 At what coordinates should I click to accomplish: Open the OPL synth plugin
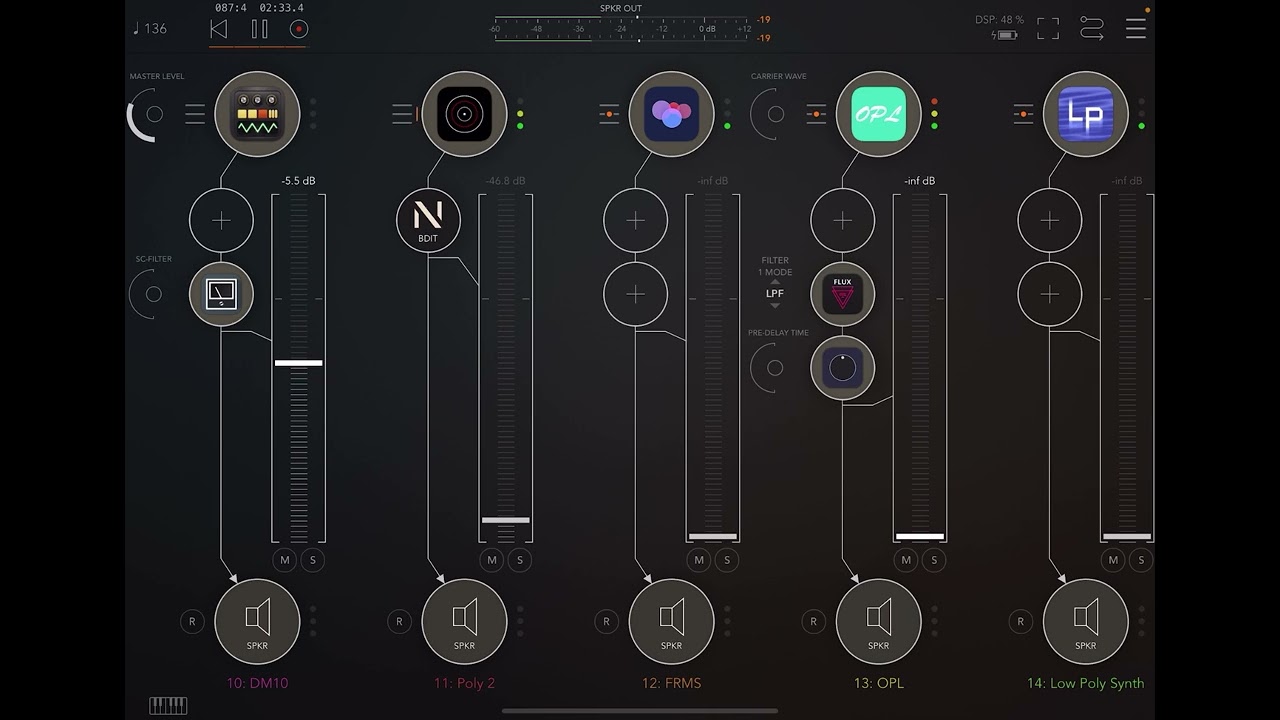[x=878, y=114]
